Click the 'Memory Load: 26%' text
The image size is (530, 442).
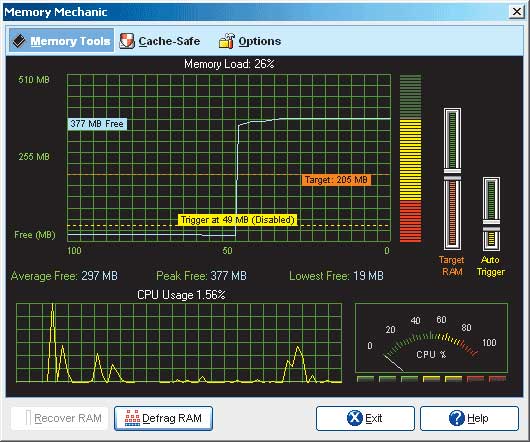[229, 64]
